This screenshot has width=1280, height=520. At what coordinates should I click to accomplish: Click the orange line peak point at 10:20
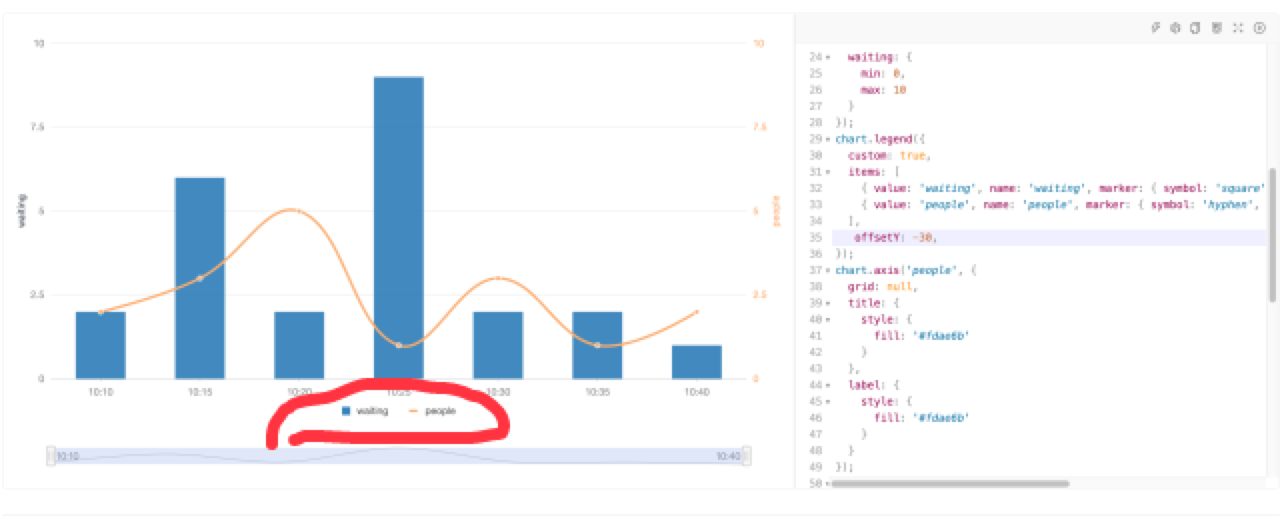[x=298, y=211]
